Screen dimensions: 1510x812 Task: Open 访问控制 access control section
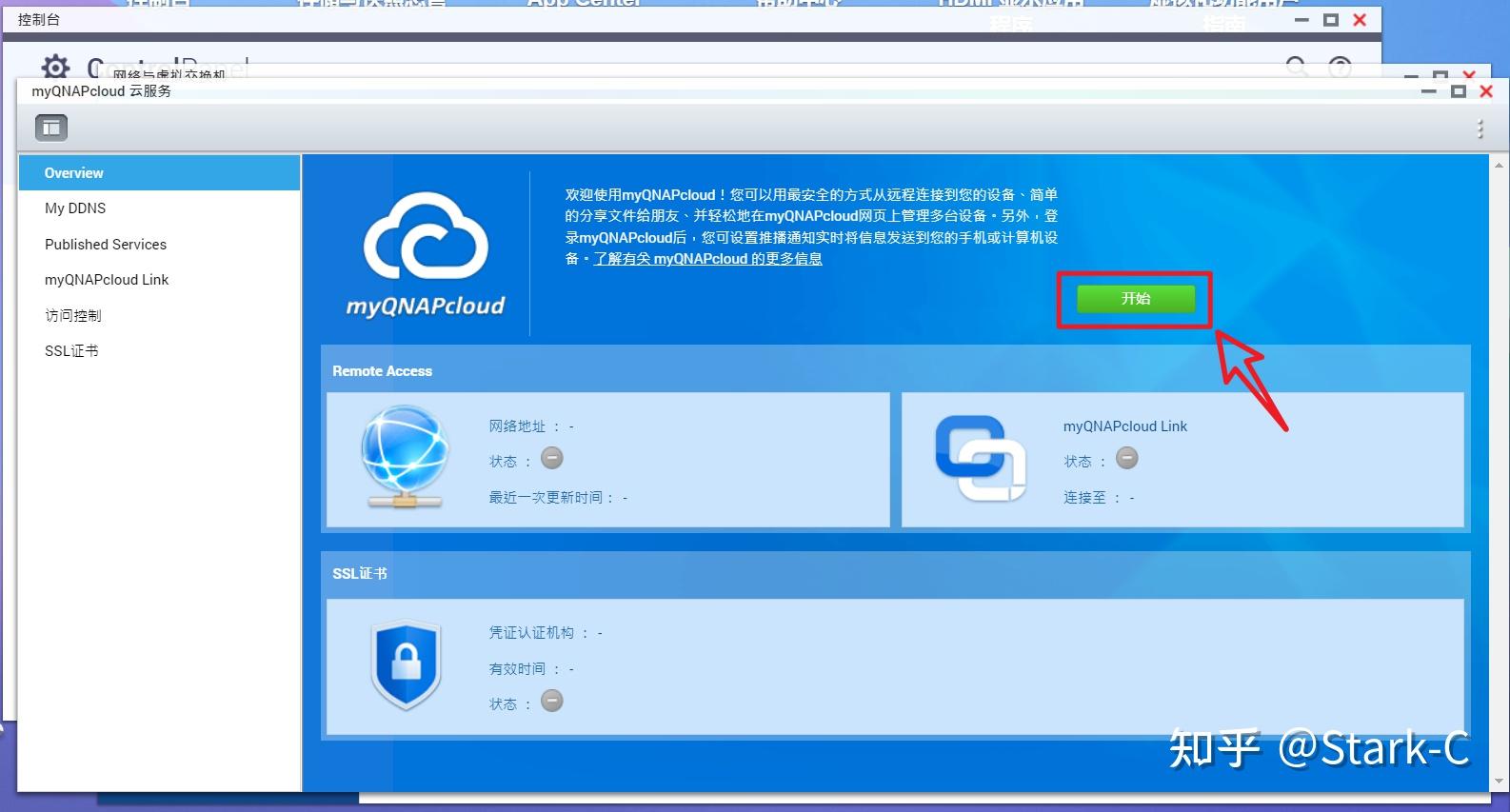pos(159,315)
